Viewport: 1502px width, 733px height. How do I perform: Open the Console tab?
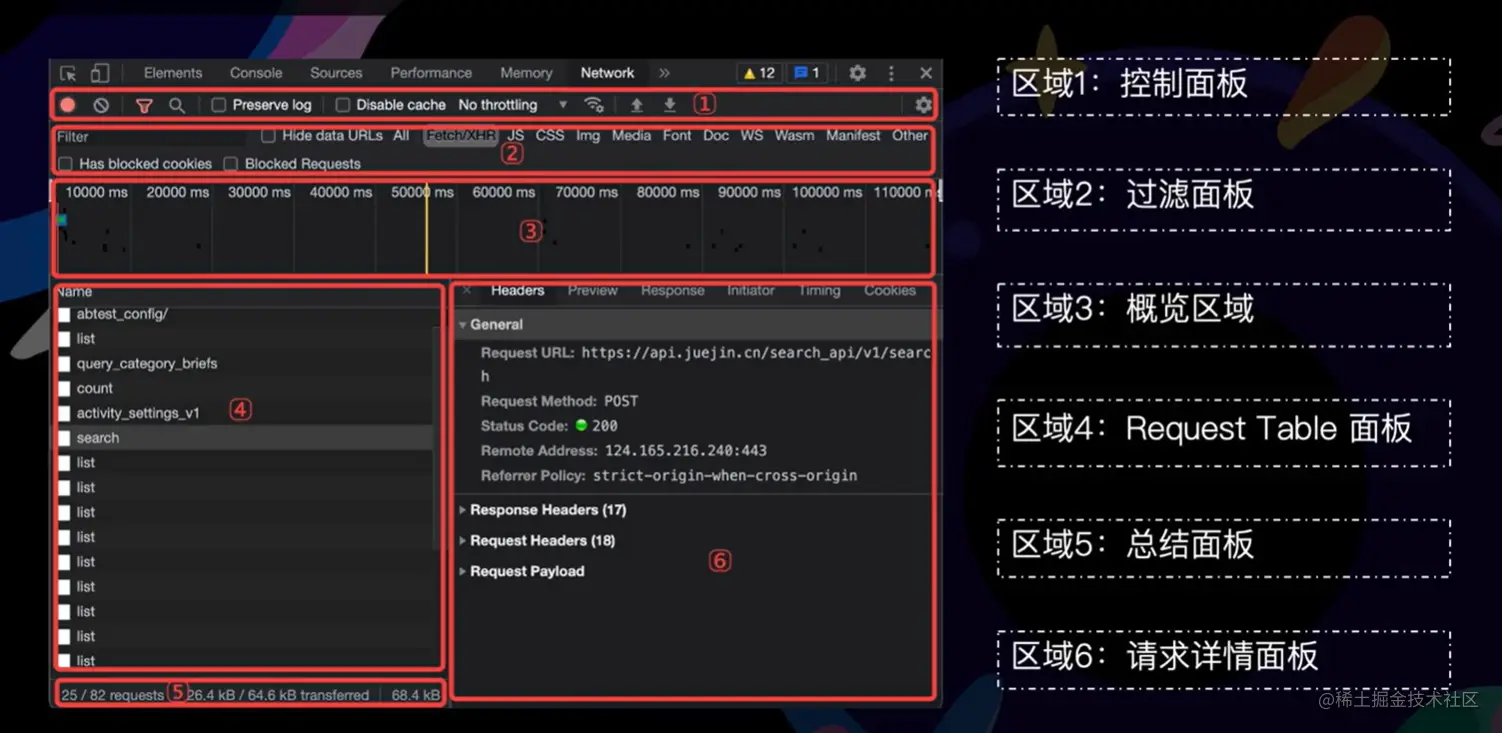(x=256, y=73)
